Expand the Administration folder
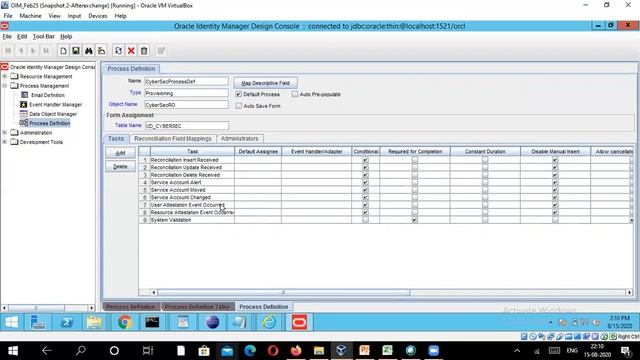 coord(4,133)
